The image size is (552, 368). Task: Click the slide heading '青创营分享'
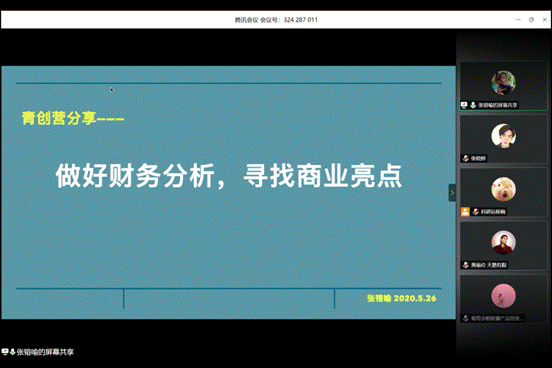[x=59, y=118]
